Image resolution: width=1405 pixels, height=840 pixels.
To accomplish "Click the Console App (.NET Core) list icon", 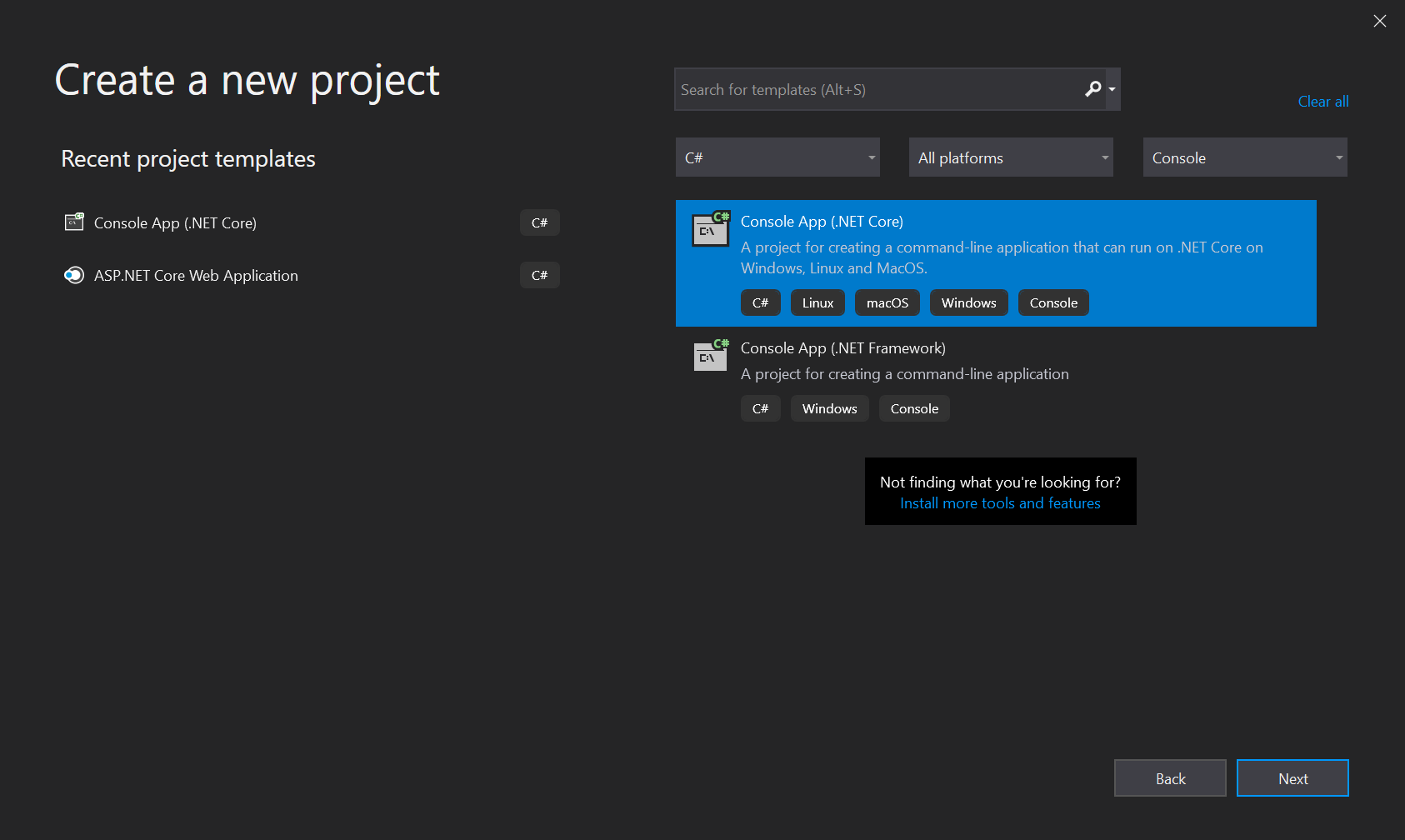I will click(x=711, y=229).
